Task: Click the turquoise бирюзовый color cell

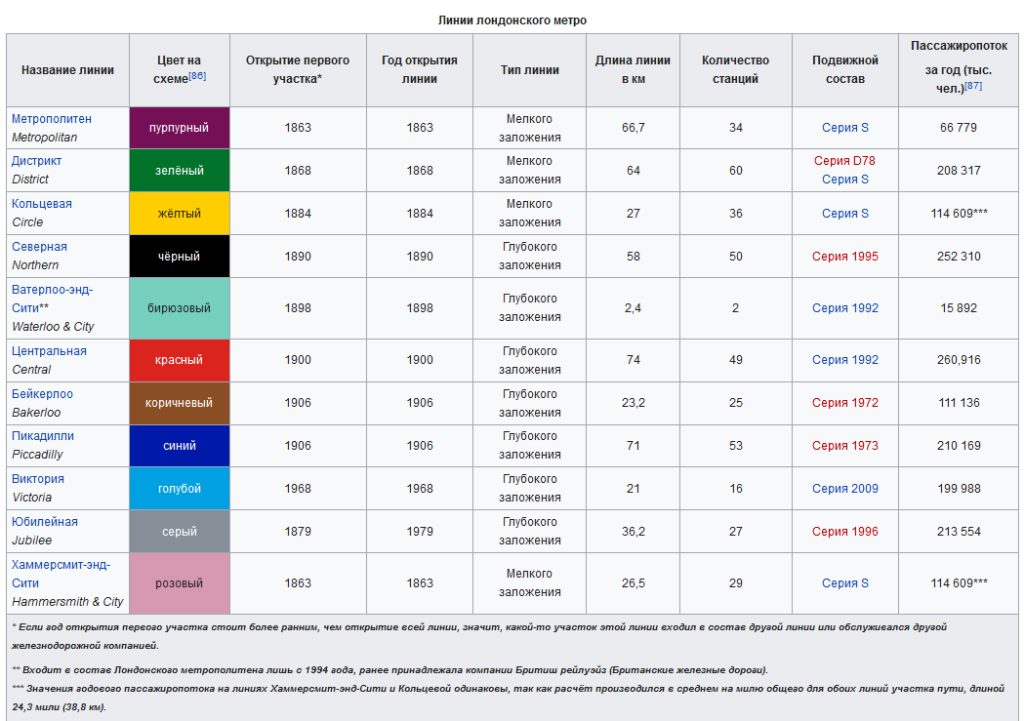Action: point(179,308)
